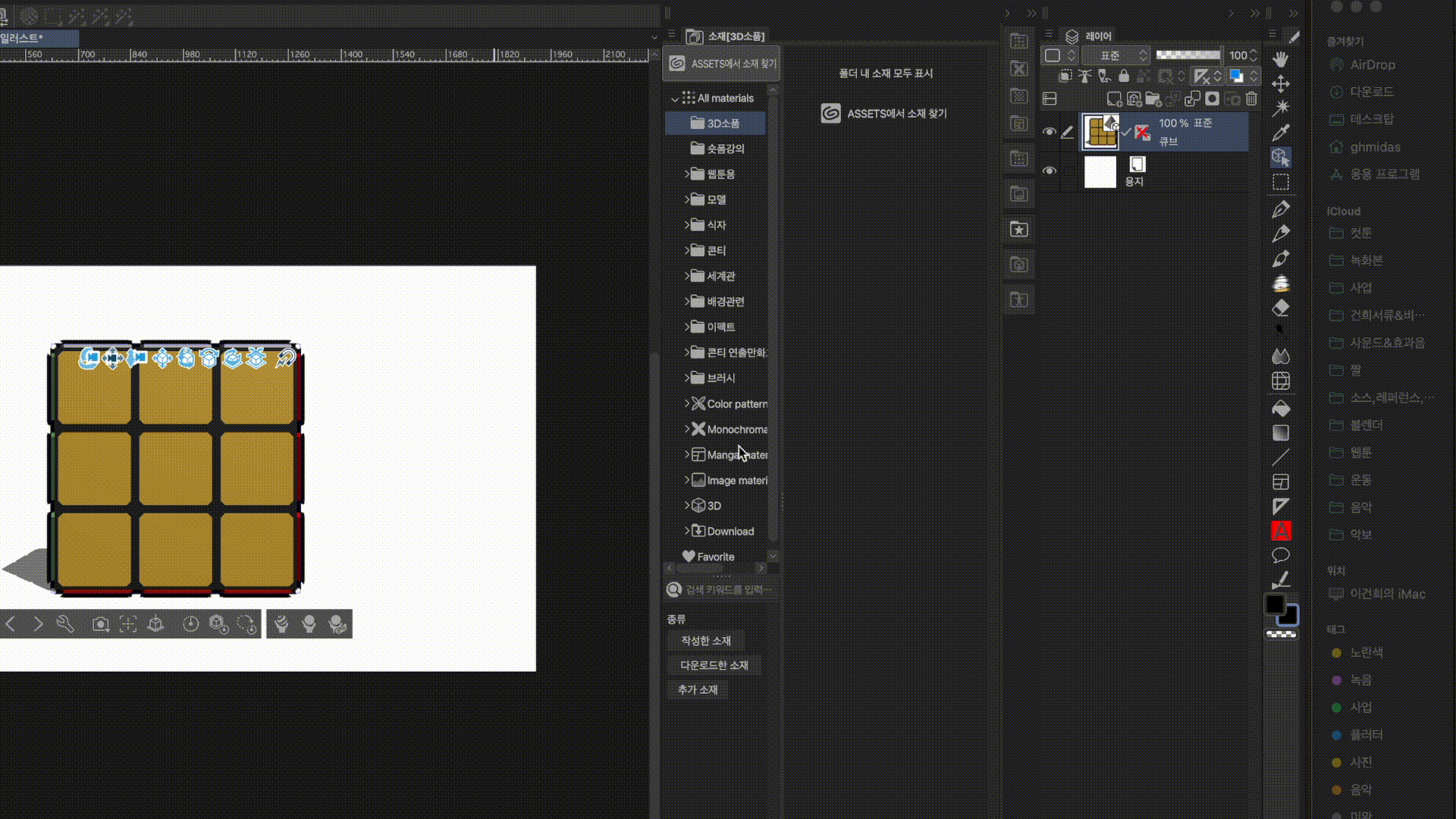Toggle the lock layer icon
Image resolution: width=1456 pixels, height=819 pixels.
coord(1124,76)
